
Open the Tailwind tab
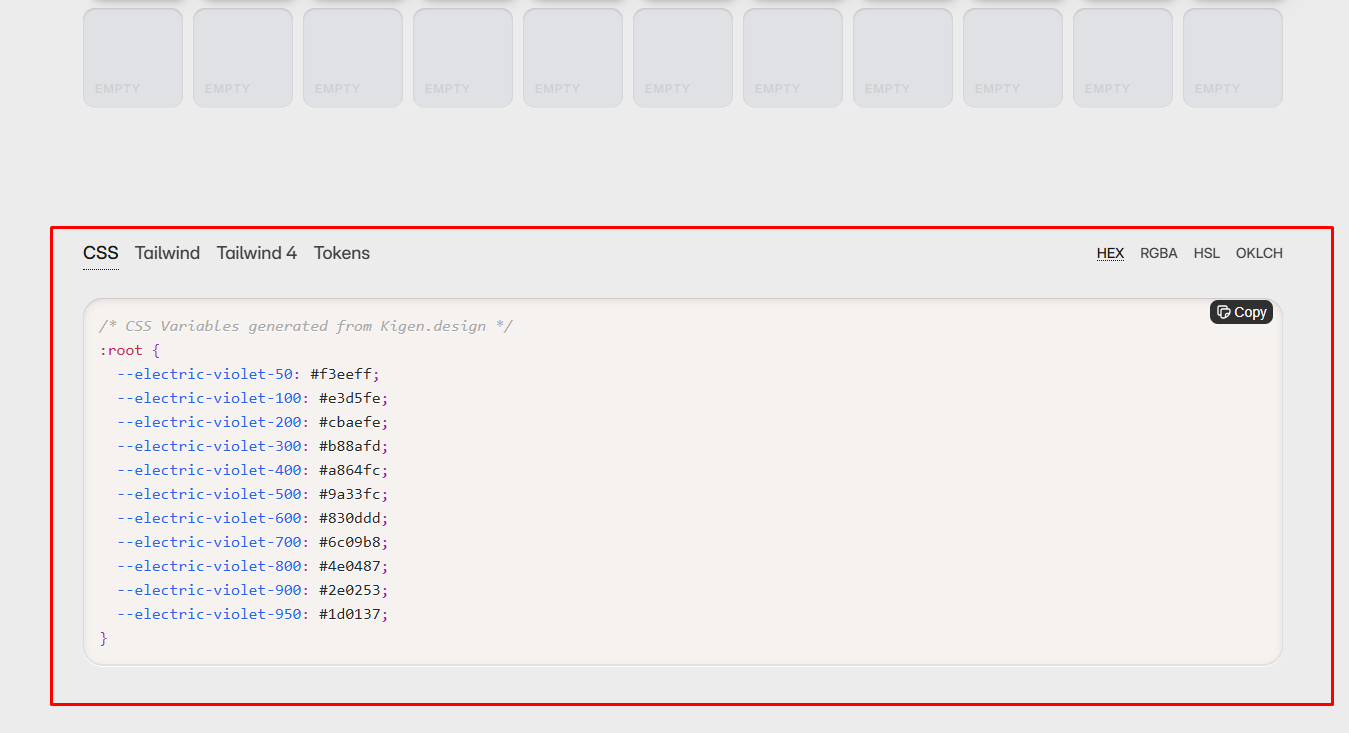(x=167, y=253)
